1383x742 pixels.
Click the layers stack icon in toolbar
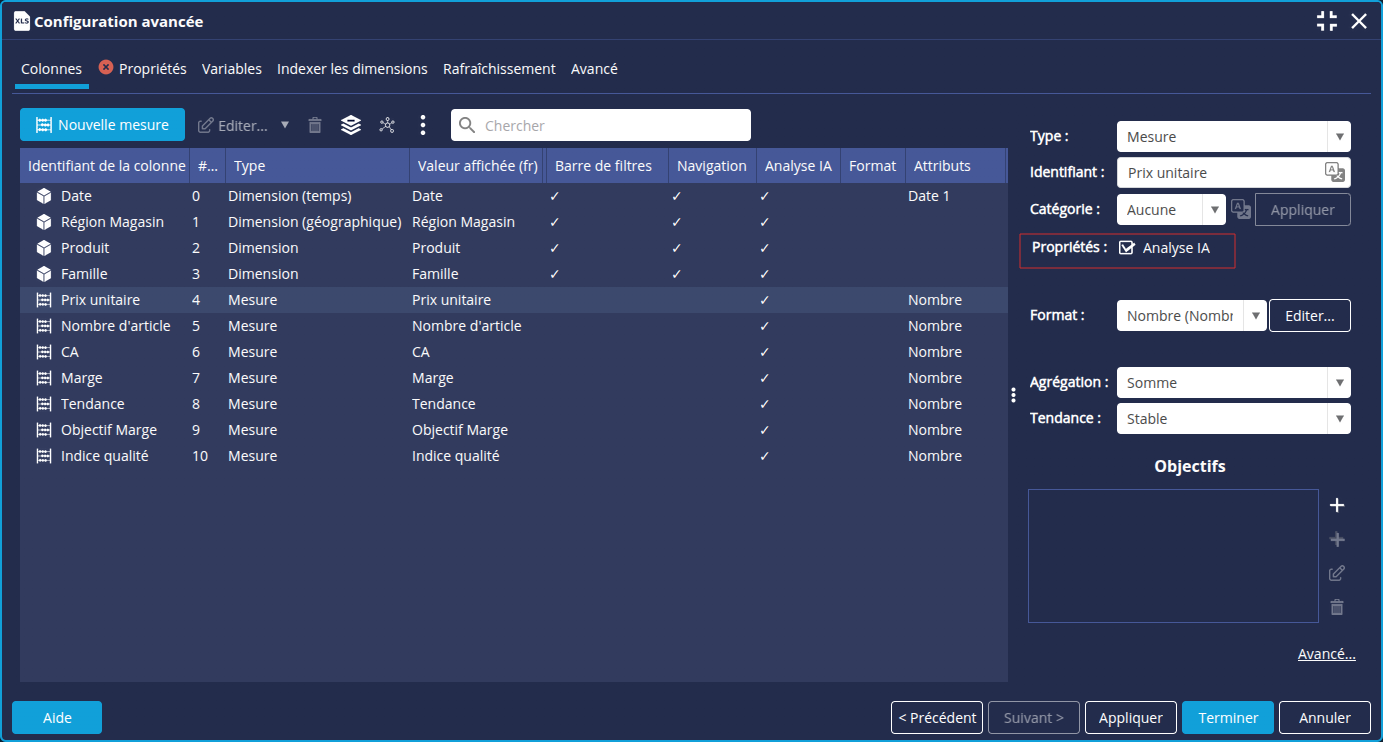click(x=350, y=125)
